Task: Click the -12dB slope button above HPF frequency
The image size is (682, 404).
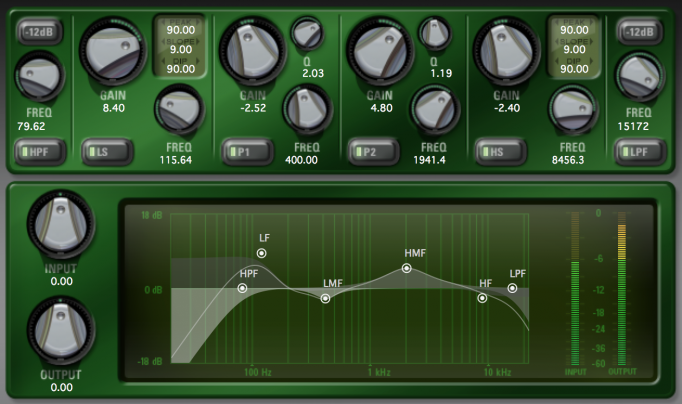Action: click(x=40, y=32)
